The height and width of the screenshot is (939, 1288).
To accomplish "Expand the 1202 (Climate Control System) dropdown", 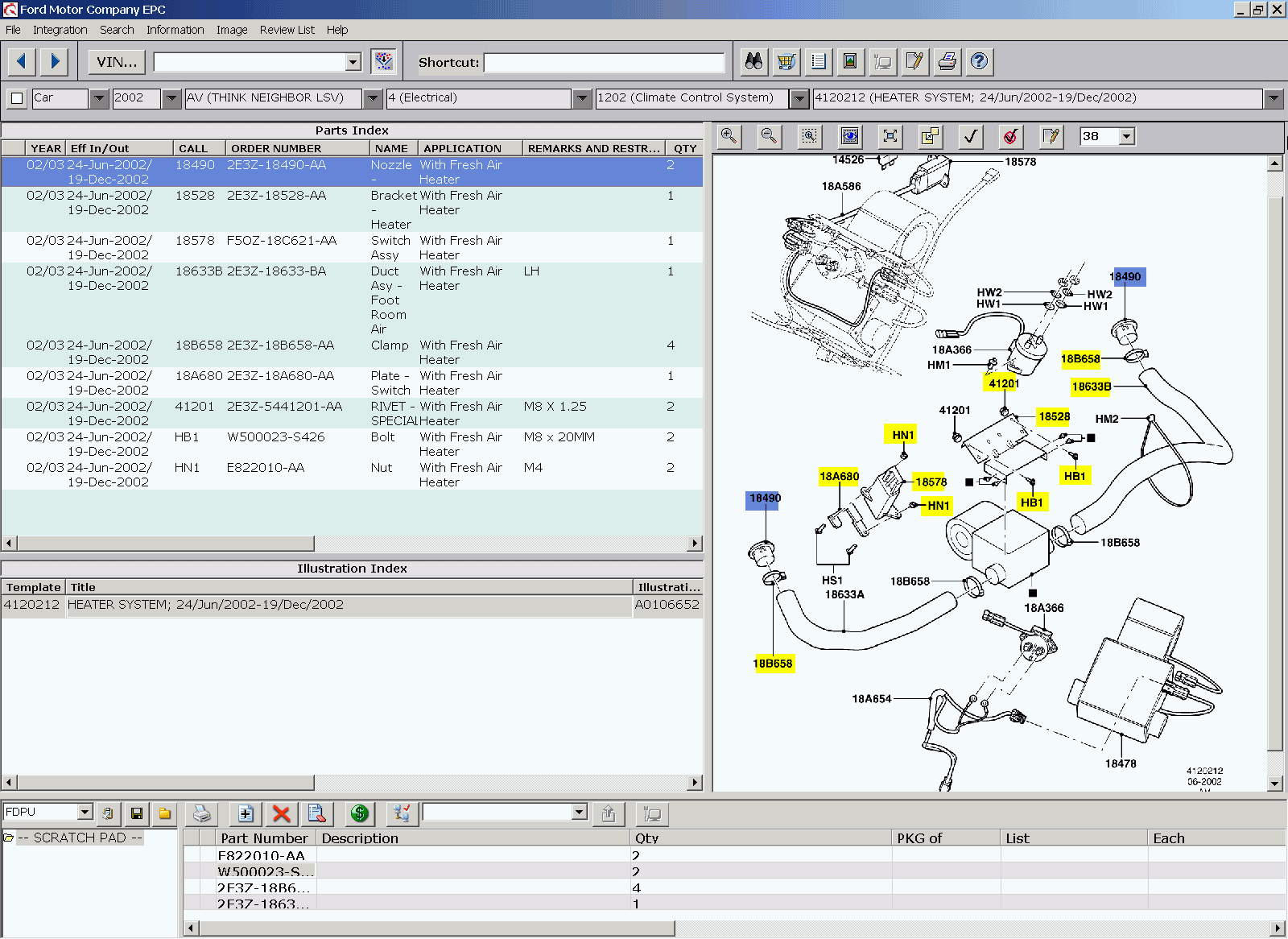I will tap(799, 98).
